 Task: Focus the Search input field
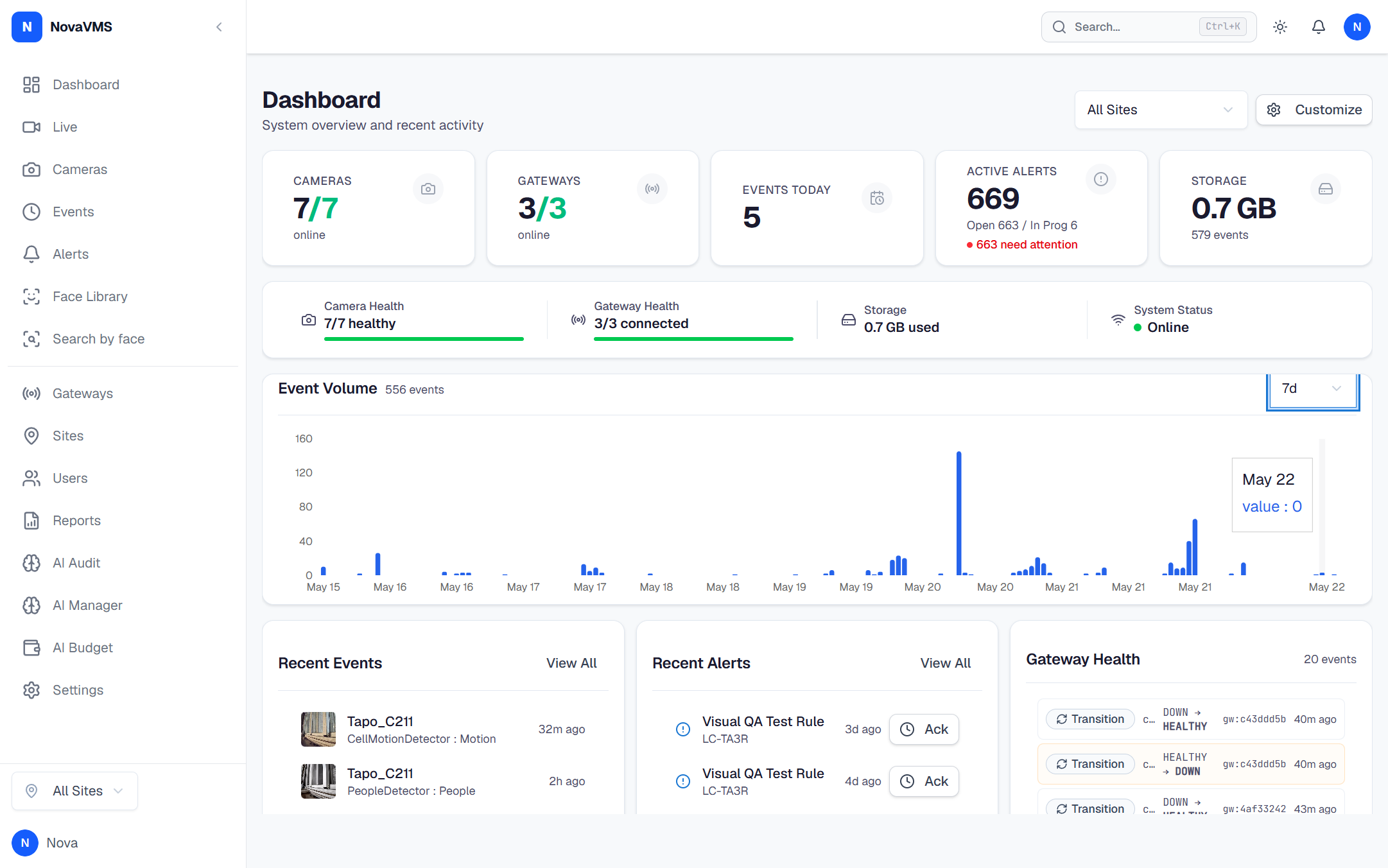pyautogui.click(x=1149, y=27)
